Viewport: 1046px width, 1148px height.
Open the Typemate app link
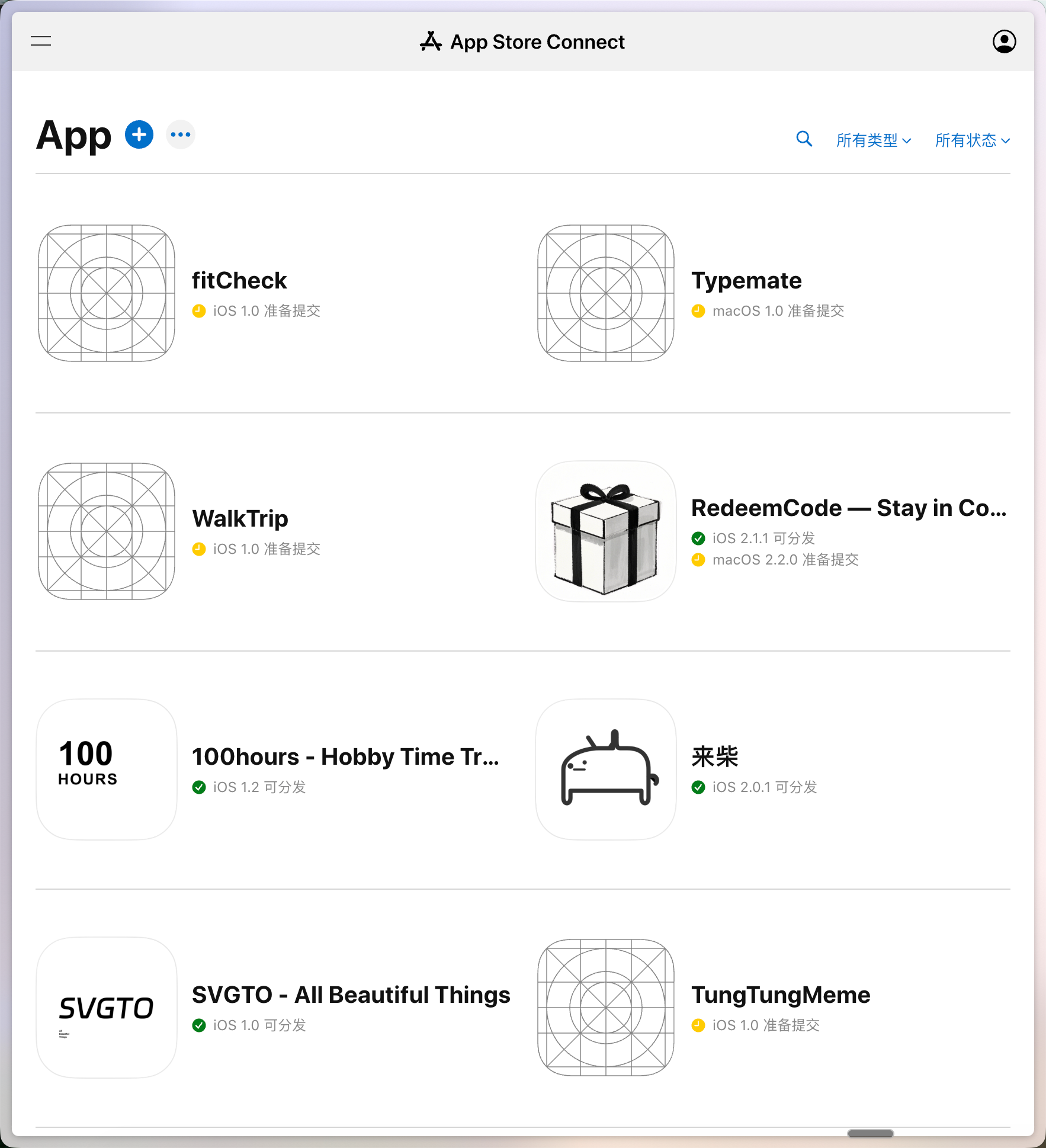coord(746,281)
